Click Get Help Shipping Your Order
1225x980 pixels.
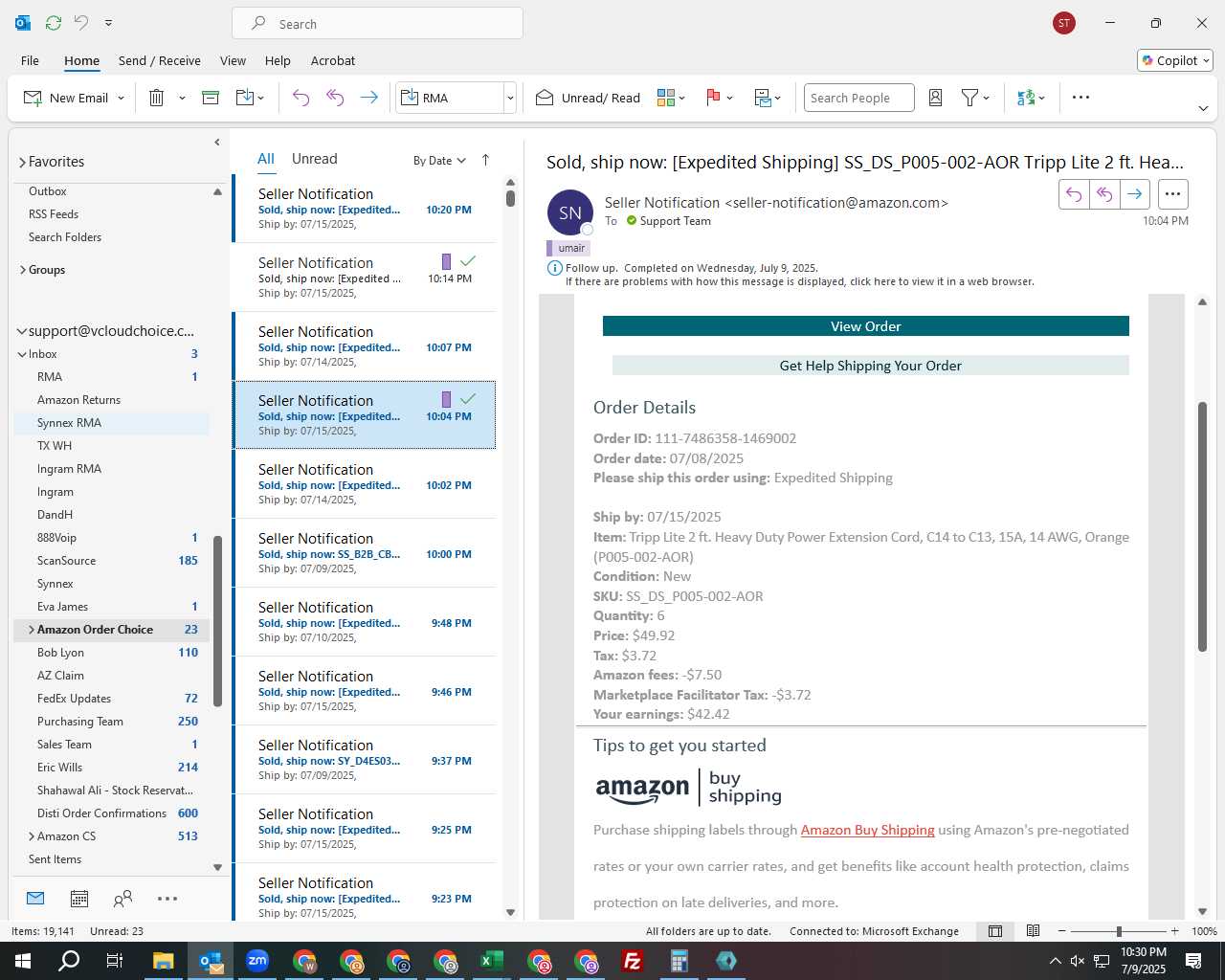pyautogui.click(x=870, y=366)
